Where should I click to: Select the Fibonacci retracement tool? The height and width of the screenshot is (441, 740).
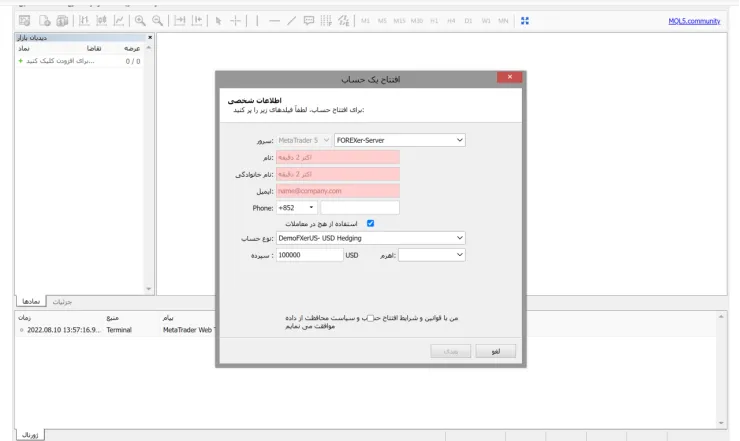point(326,21)
